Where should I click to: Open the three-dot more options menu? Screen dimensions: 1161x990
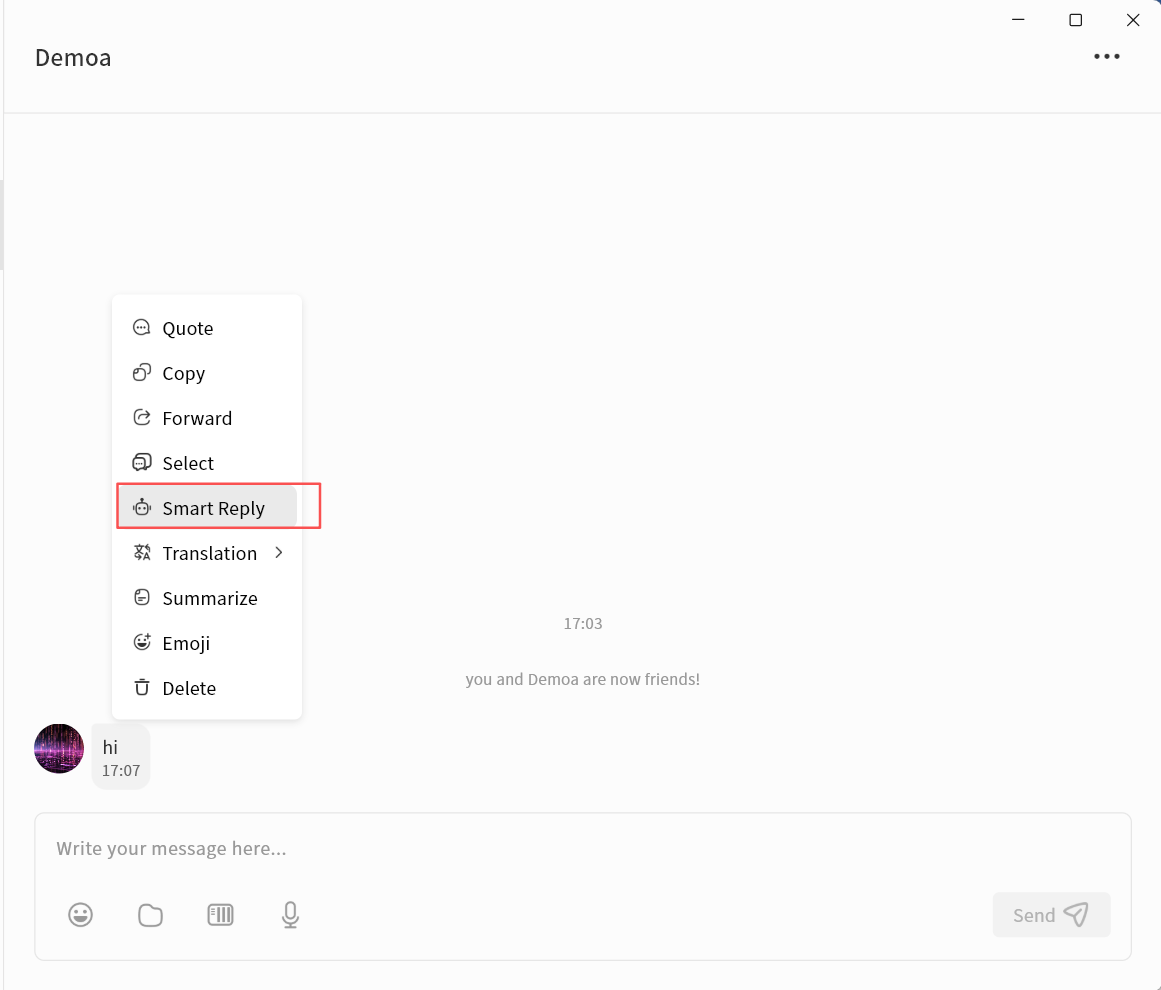coord(1106,57)
